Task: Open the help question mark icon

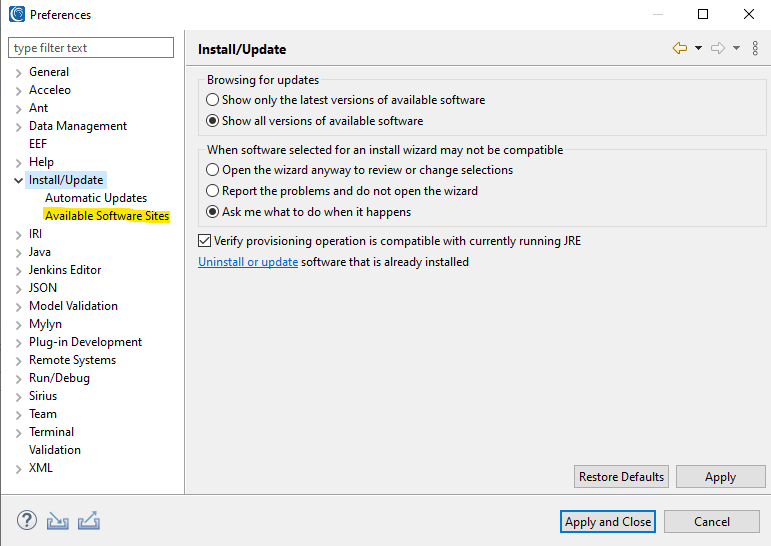Action: click(27, 520)
